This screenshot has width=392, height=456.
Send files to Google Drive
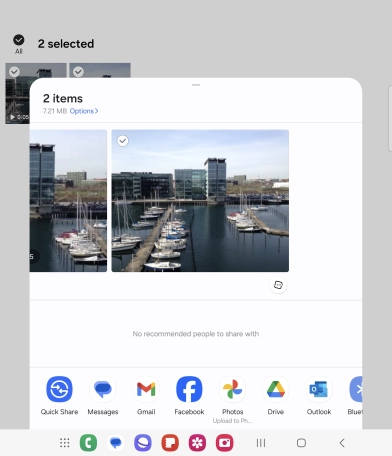pyautogui.click(x=276, y=389)
